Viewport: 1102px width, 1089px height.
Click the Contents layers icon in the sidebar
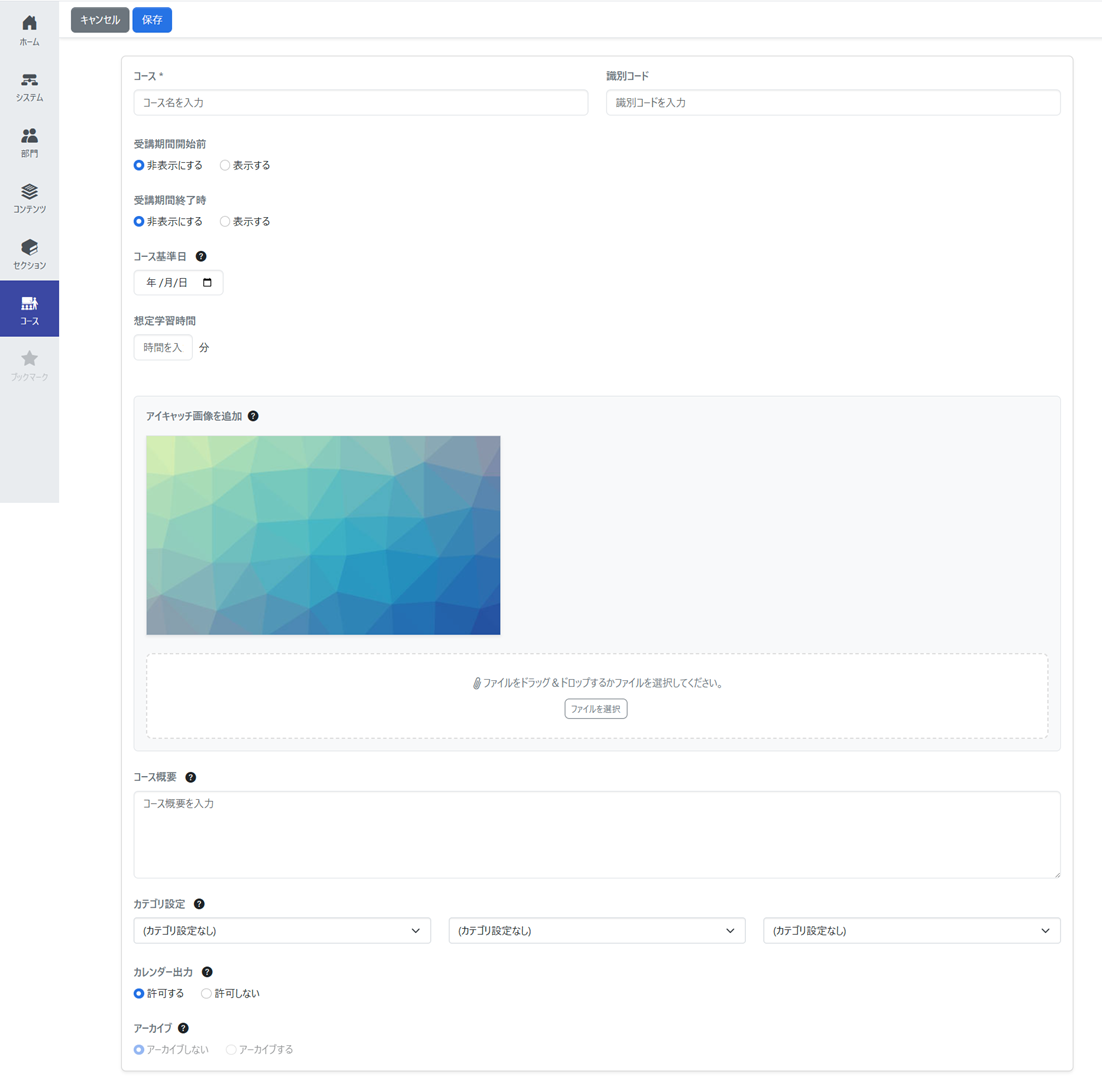29,191
